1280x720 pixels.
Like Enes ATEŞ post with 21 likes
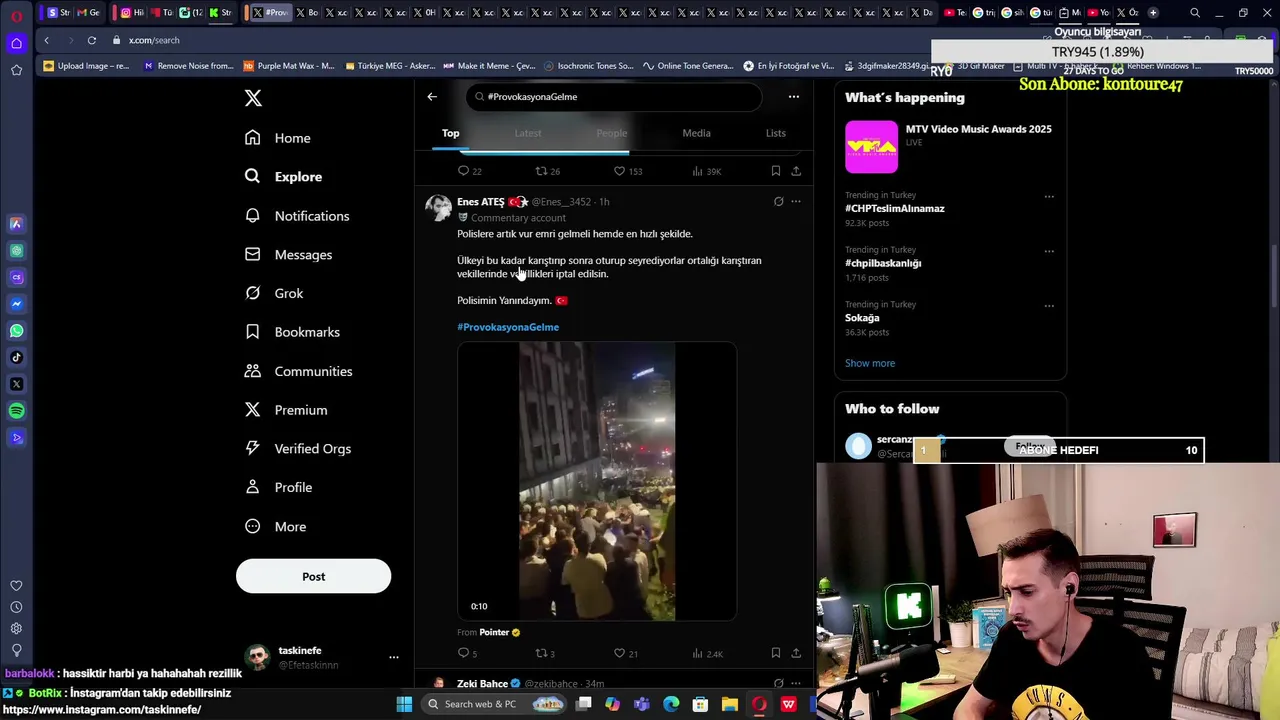626,654
